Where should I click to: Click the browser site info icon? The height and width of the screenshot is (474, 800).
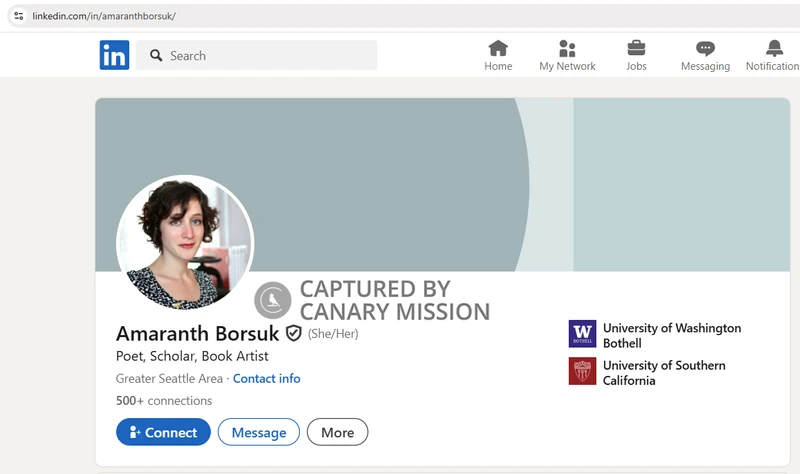pos(19,16)
